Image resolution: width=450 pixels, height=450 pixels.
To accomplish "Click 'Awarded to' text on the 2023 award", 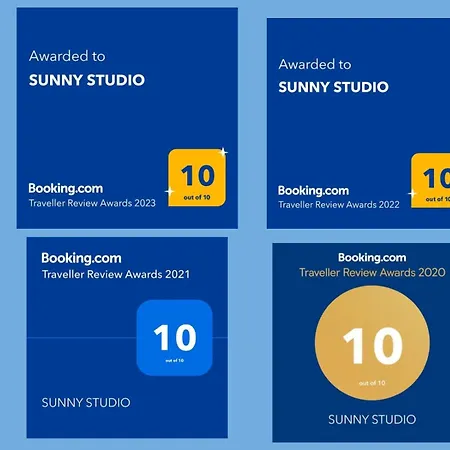I will pyautogui.click(x=67, y=56).
